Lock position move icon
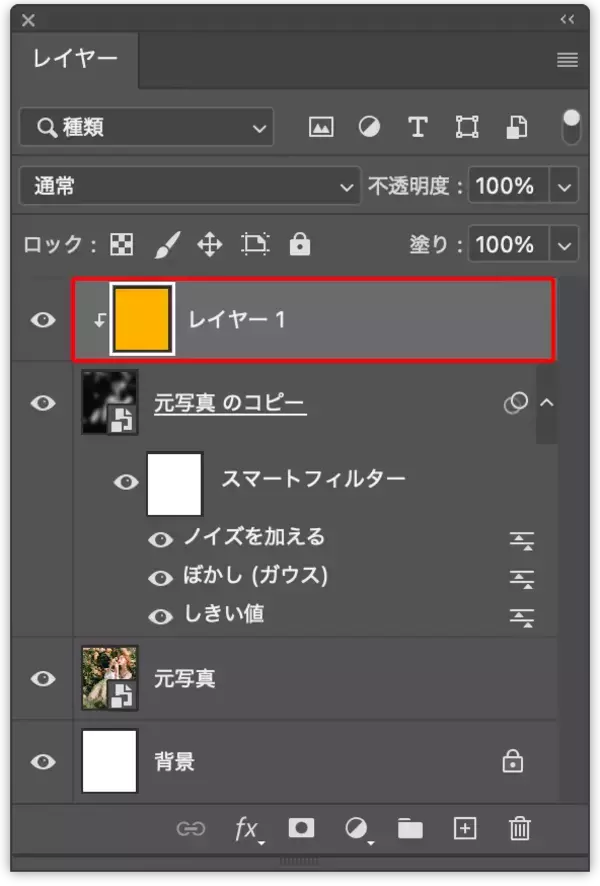Viewport: 600px width, 886px height. [210, 245]
